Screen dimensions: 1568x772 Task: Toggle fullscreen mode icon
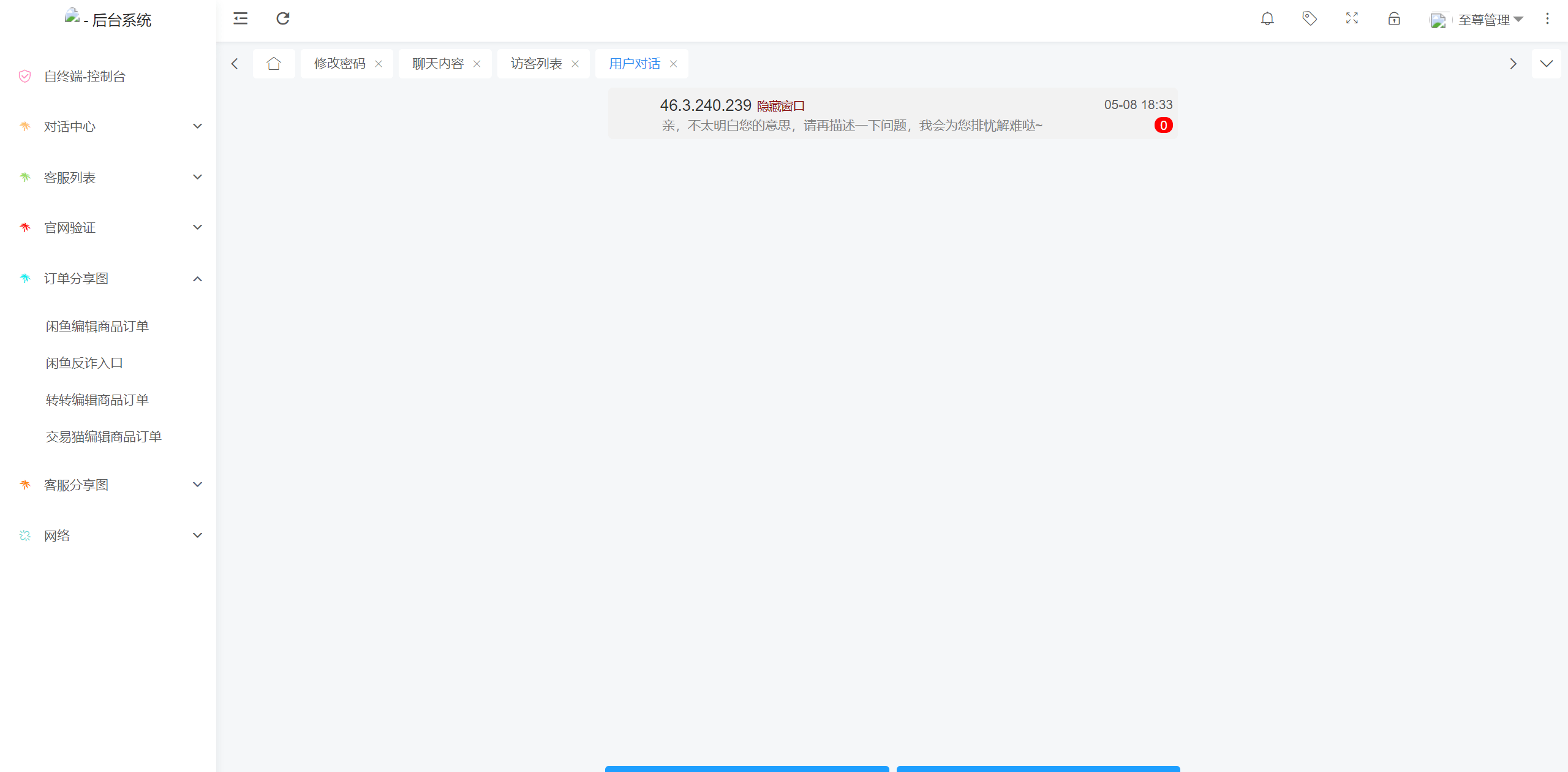coord(1352,18)
